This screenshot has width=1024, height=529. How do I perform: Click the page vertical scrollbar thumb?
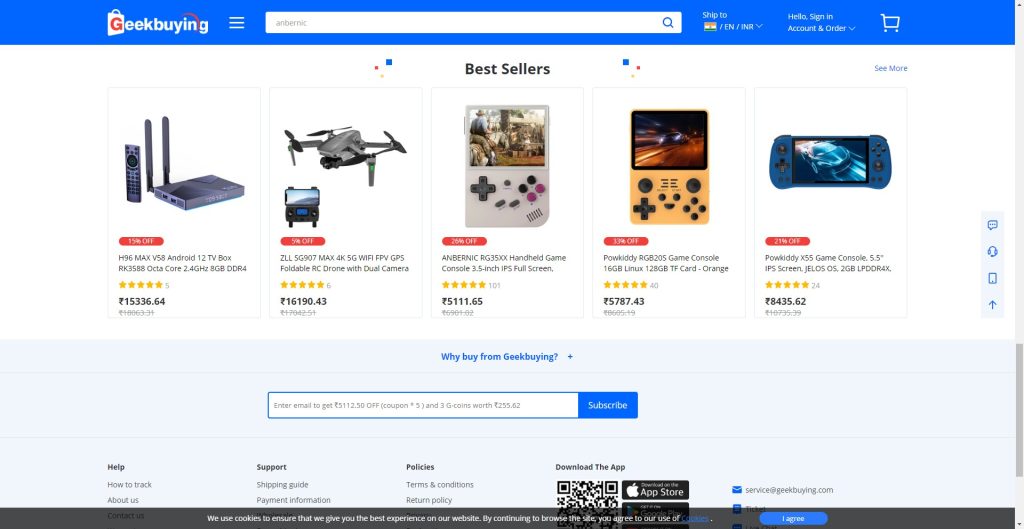1019,411
